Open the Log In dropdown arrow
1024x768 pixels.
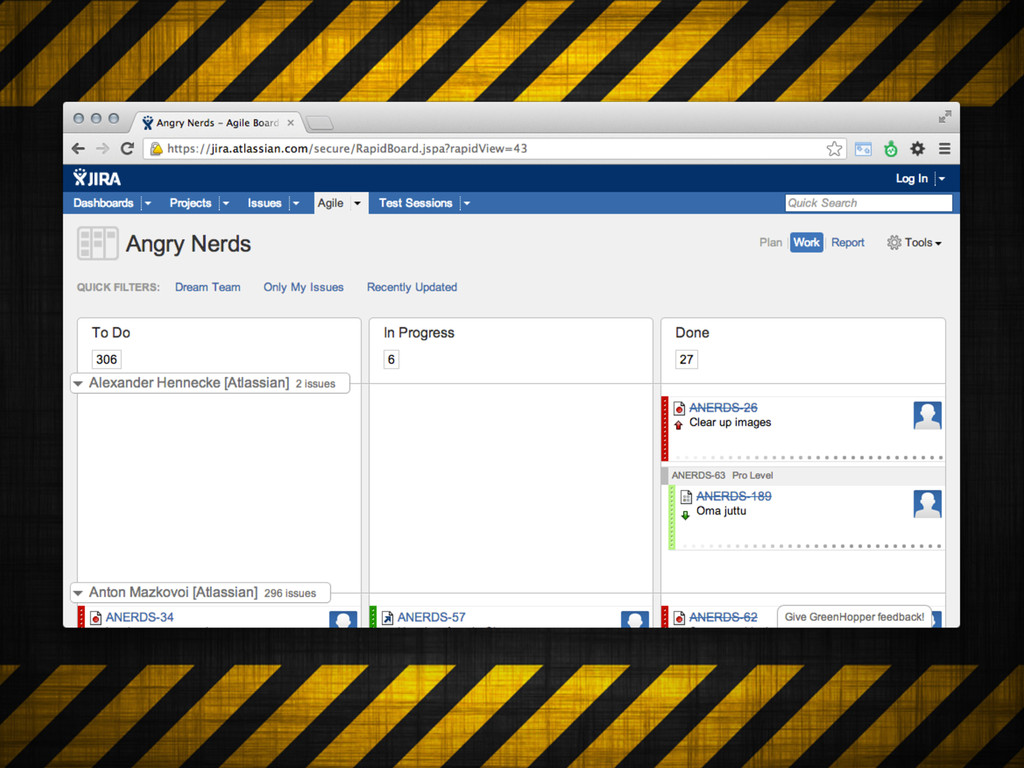point(942,179)
